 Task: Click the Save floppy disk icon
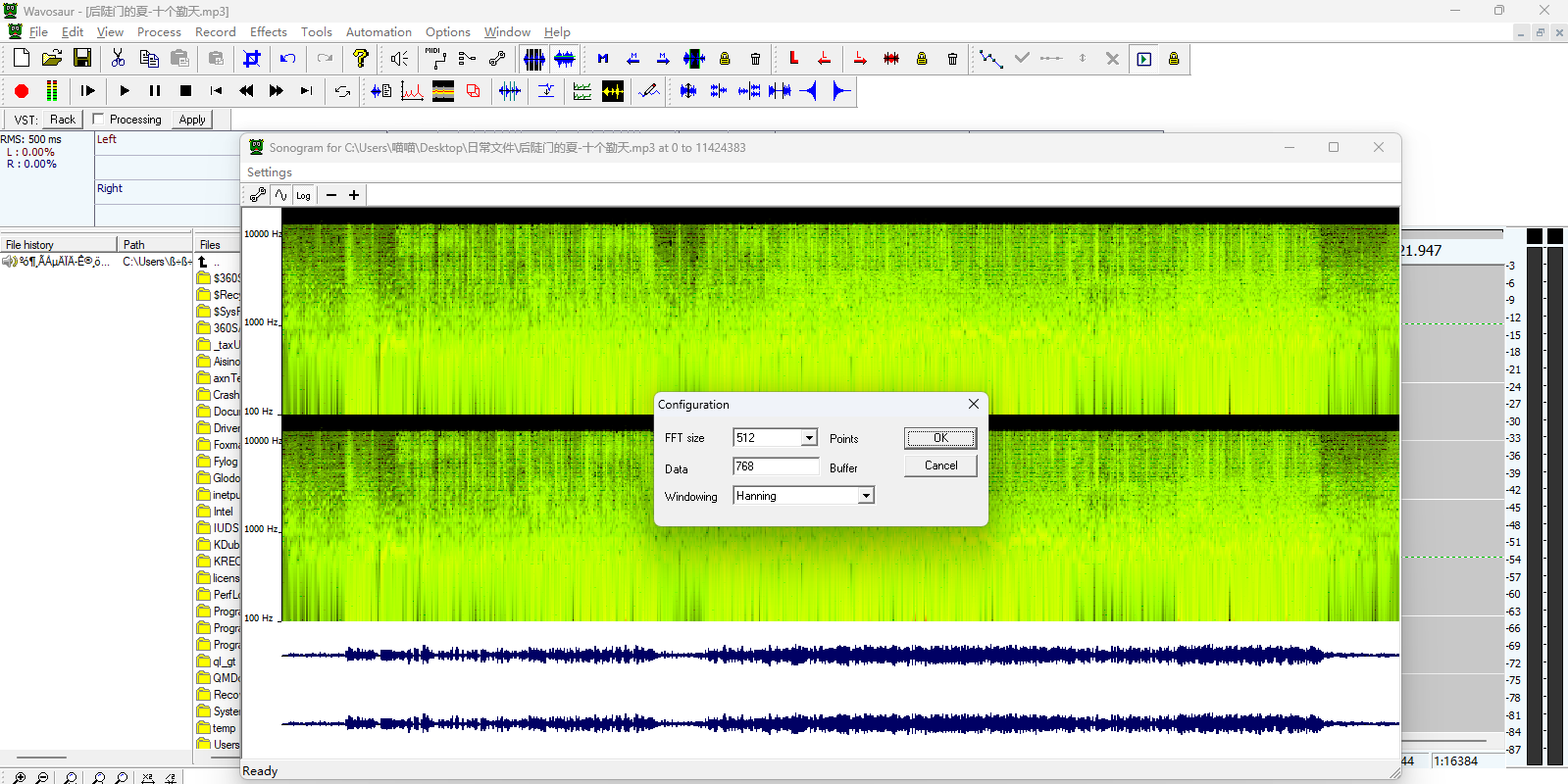(82, 59)
